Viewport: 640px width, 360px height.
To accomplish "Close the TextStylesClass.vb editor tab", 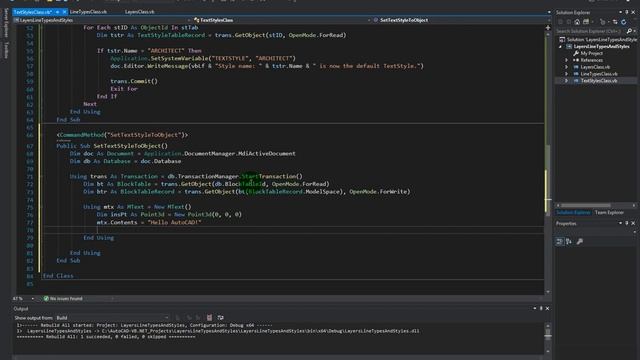I will [x=64, y=12].
